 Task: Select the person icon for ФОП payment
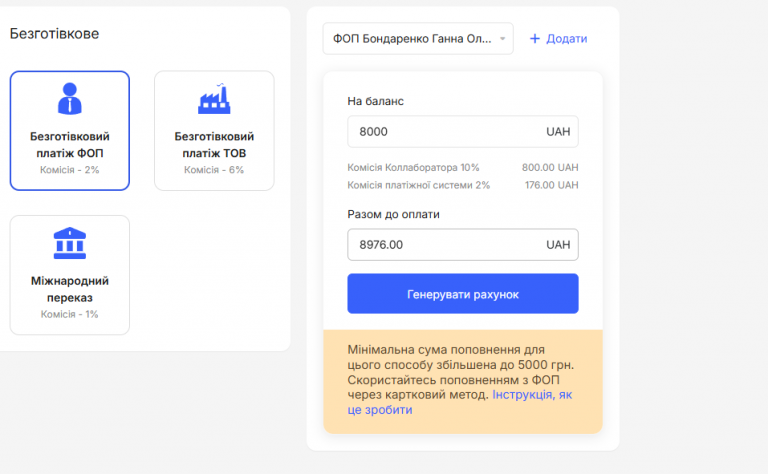click(x=70, y=98)
